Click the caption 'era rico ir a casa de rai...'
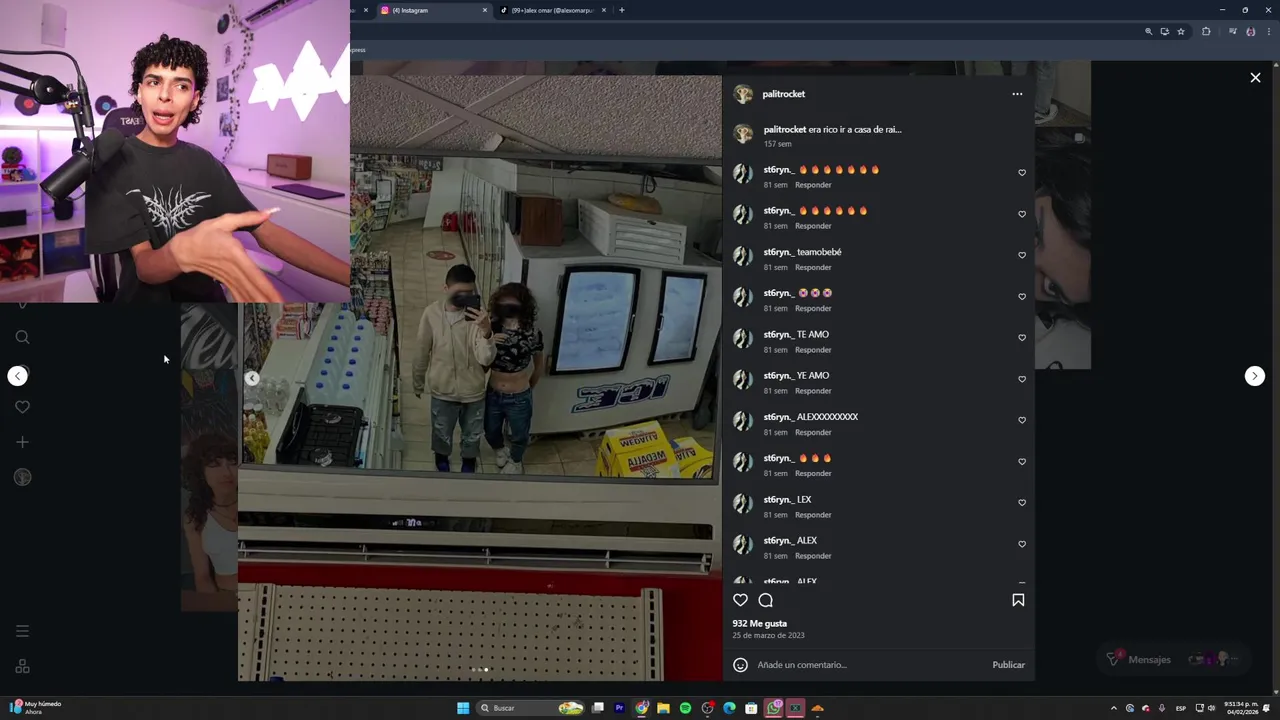1280x720 pixels. (855, 130)
